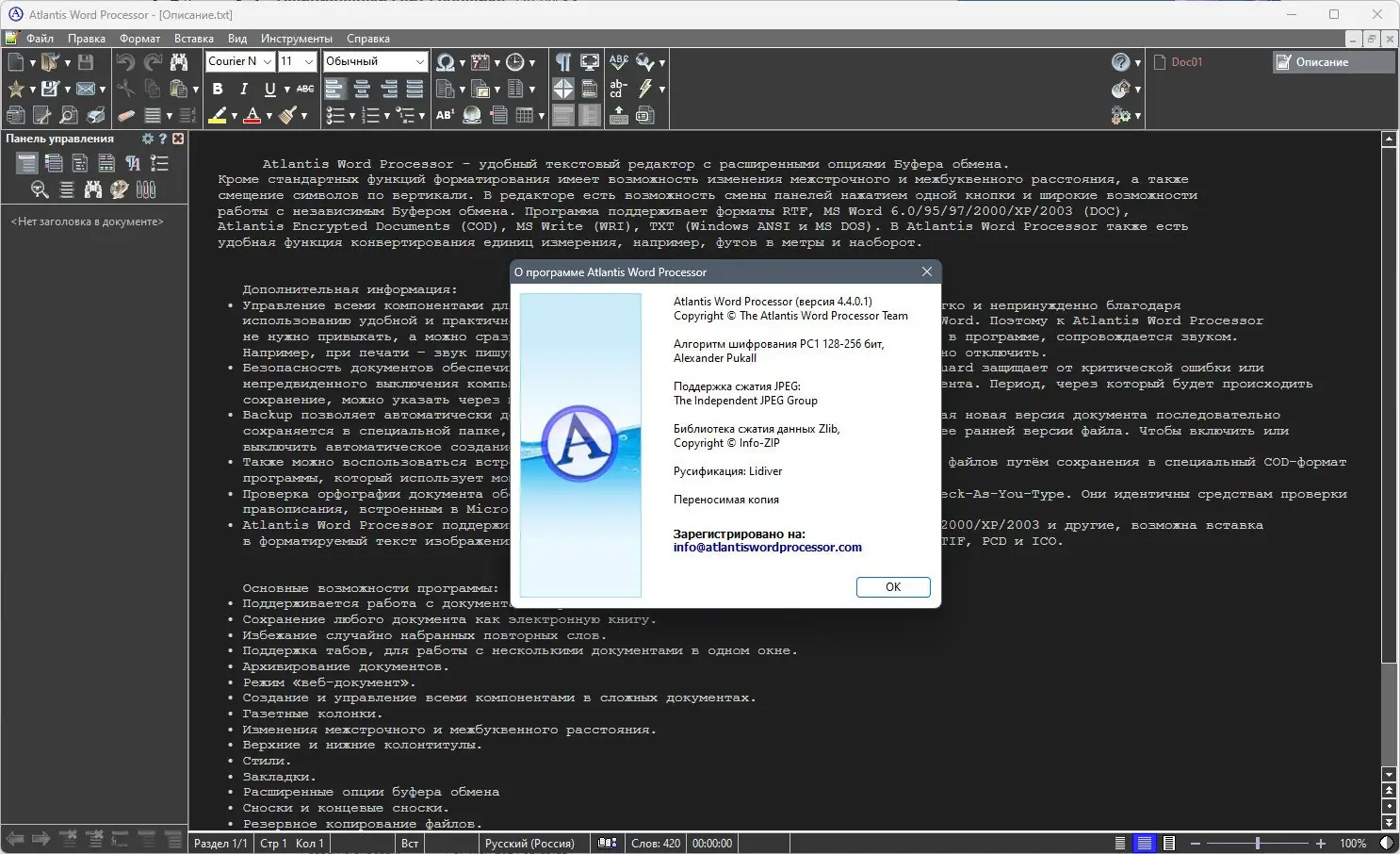1400x854 pixels.
Task: Insert a symbol with the Omega icon
Action: [445, 62]
